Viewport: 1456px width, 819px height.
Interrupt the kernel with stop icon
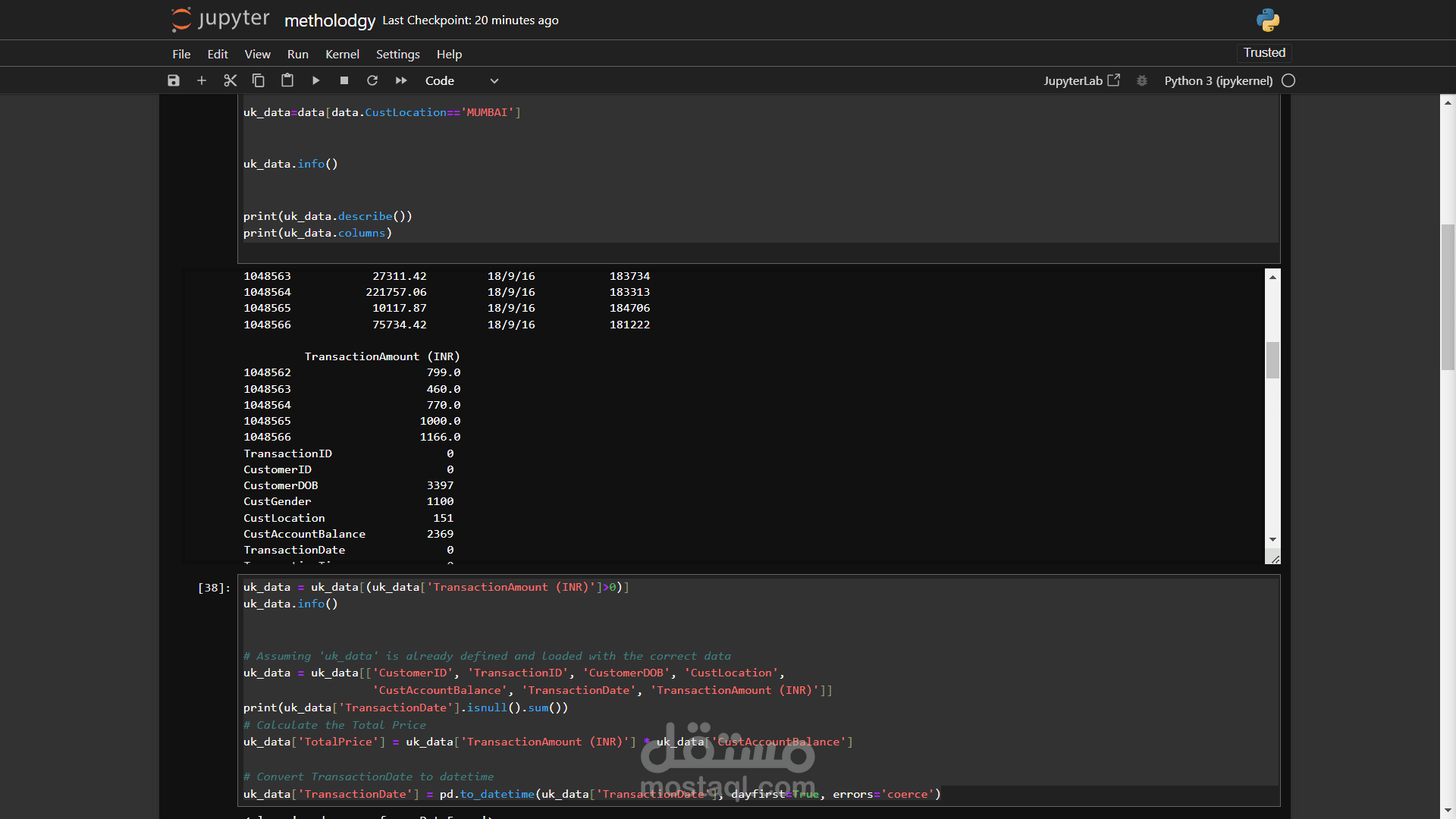[344, 80]
